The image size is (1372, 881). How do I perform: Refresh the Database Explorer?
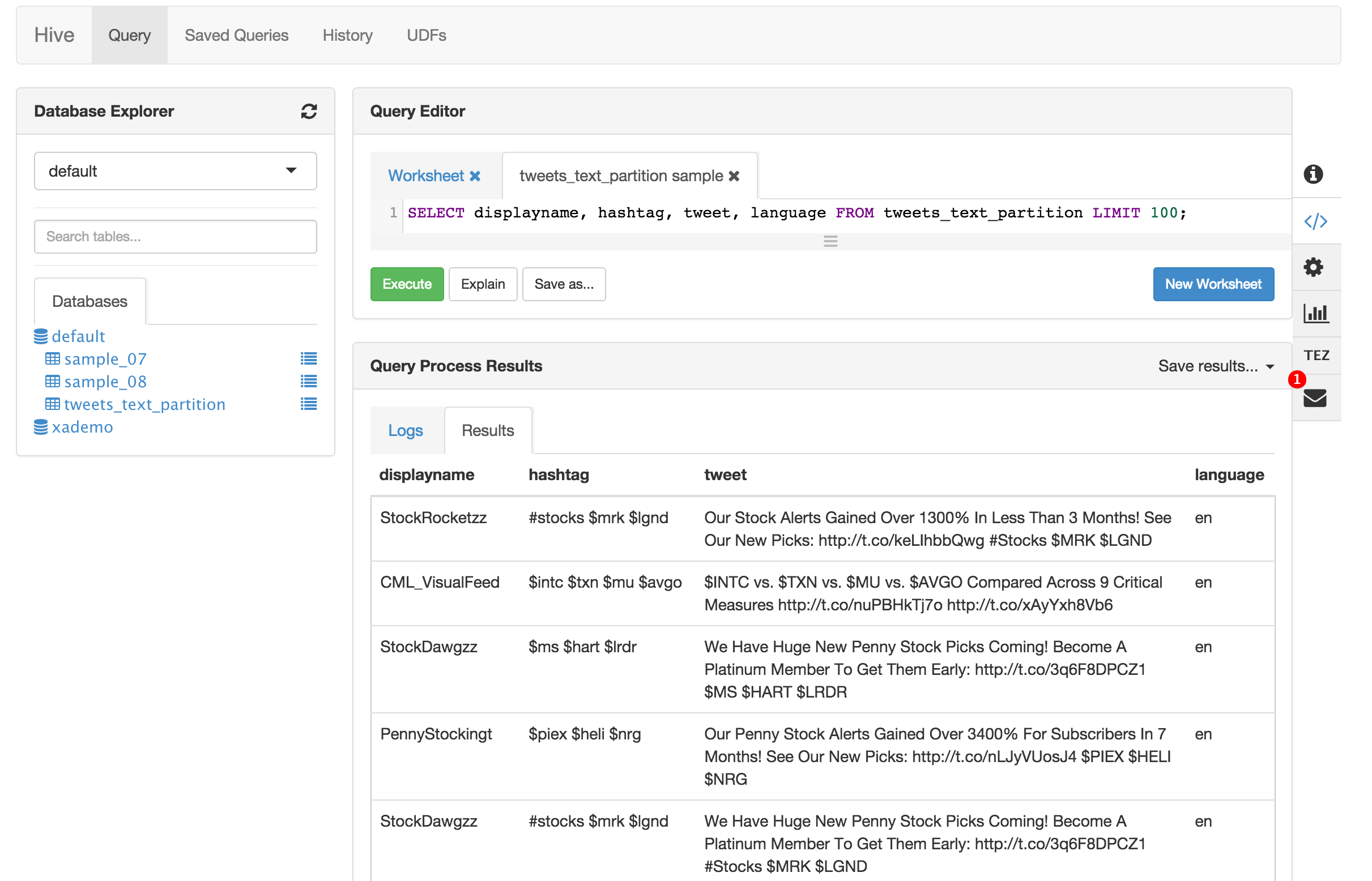tap(309, 111)
